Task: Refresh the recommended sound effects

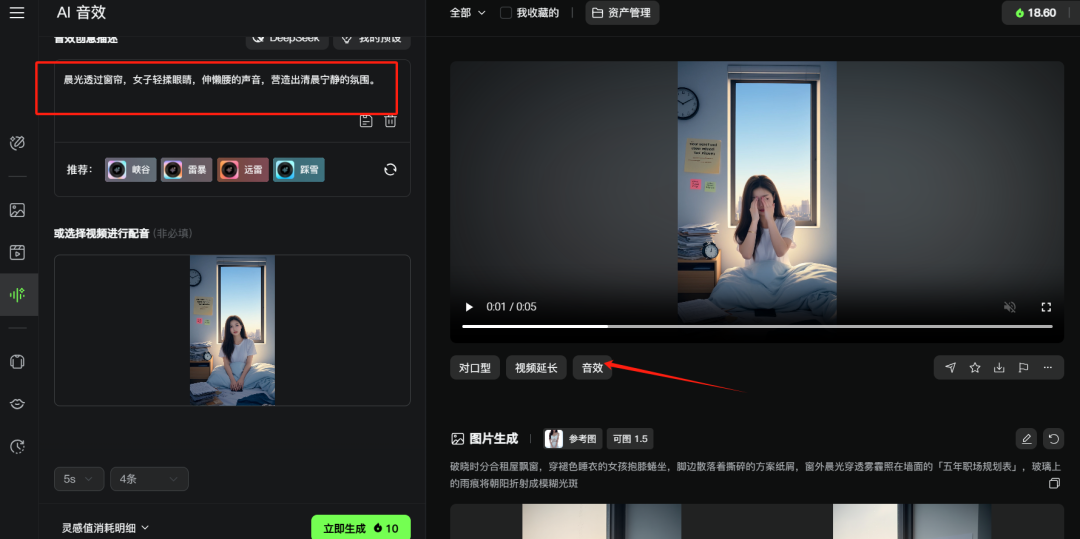Action: [x=391, y=169]
